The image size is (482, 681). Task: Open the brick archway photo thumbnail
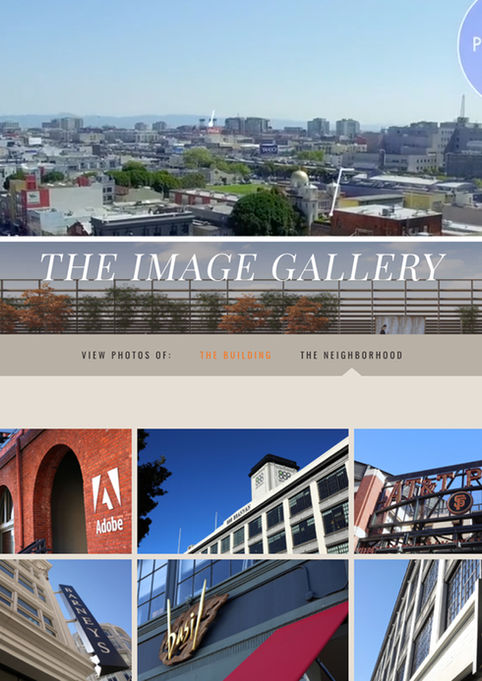pos(66,491)
